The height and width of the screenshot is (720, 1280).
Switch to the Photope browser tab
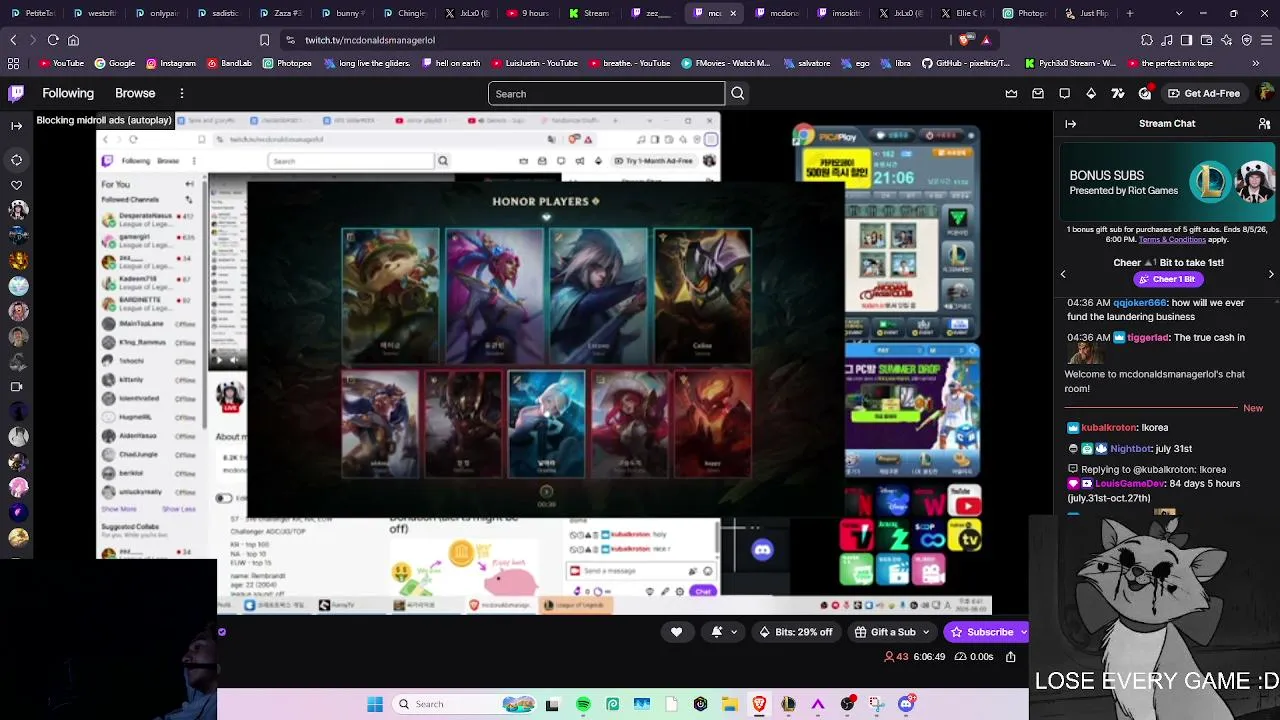1024,13
